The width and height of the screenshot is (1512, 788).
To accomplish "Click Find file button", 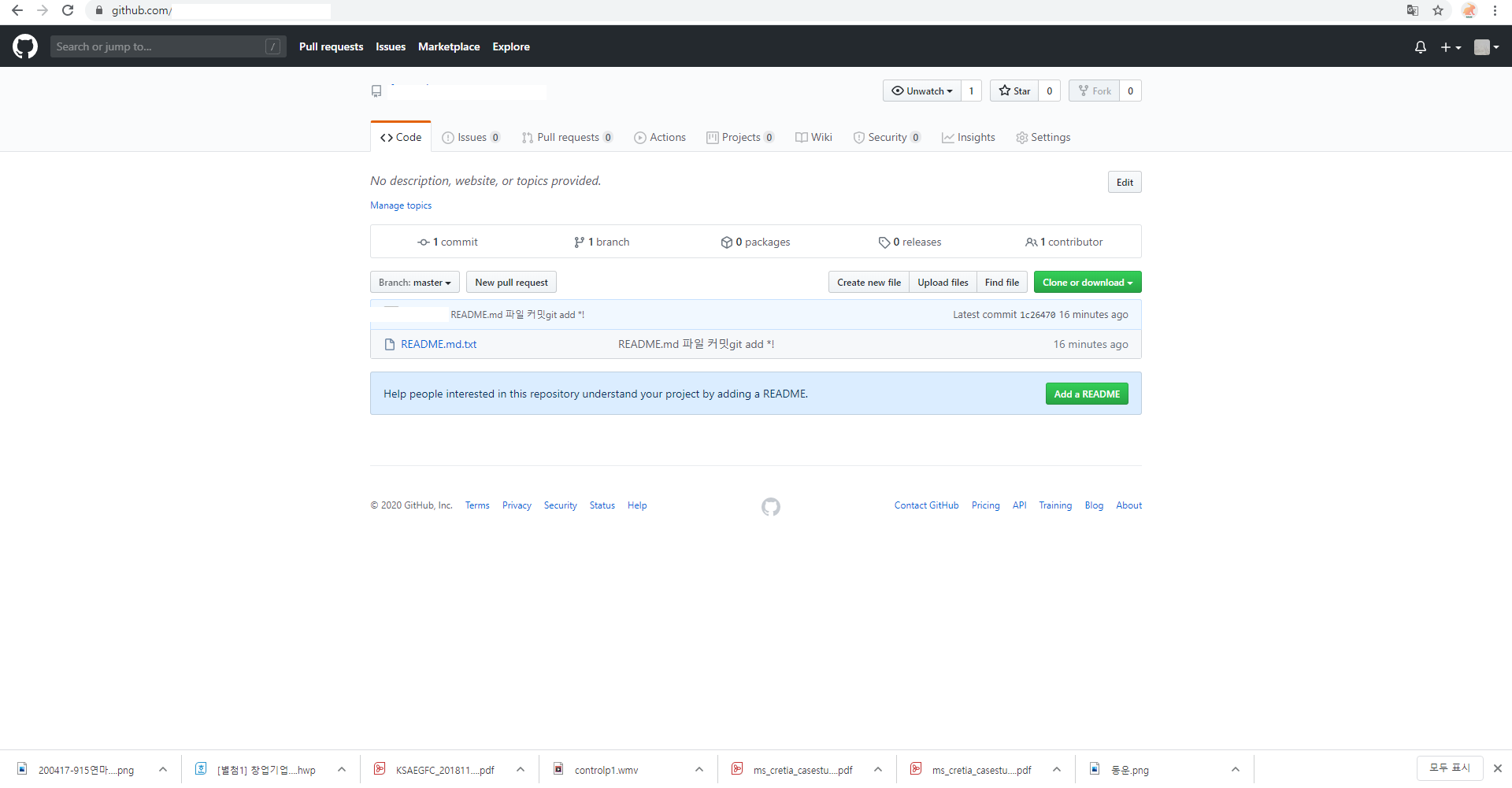I will [x=1002, y=282].
